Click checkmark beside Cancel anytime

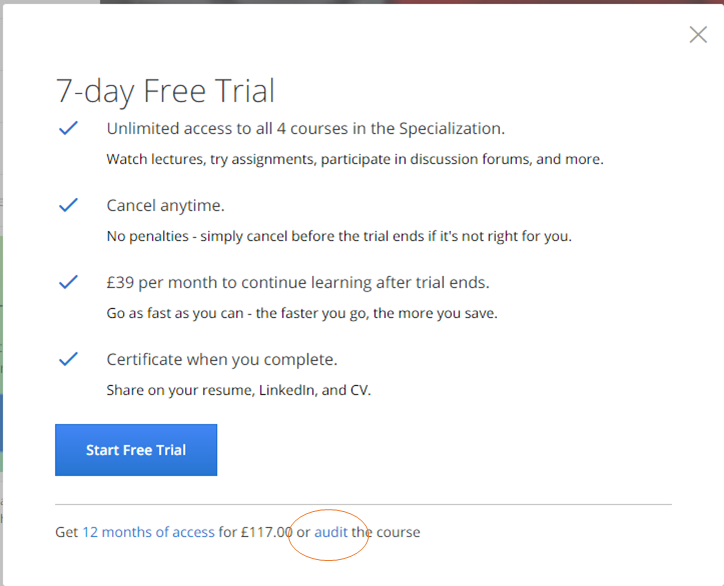pos(68,205)
